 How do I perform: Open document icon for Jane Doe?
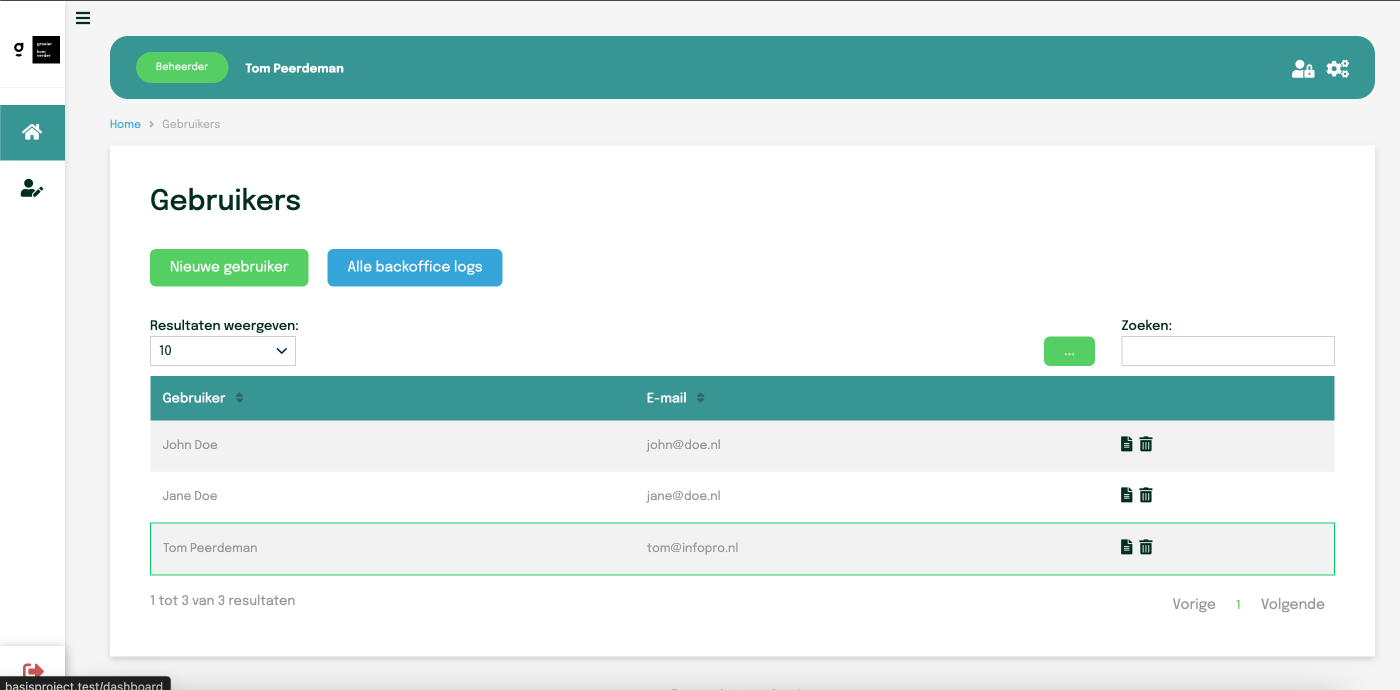1126,495
